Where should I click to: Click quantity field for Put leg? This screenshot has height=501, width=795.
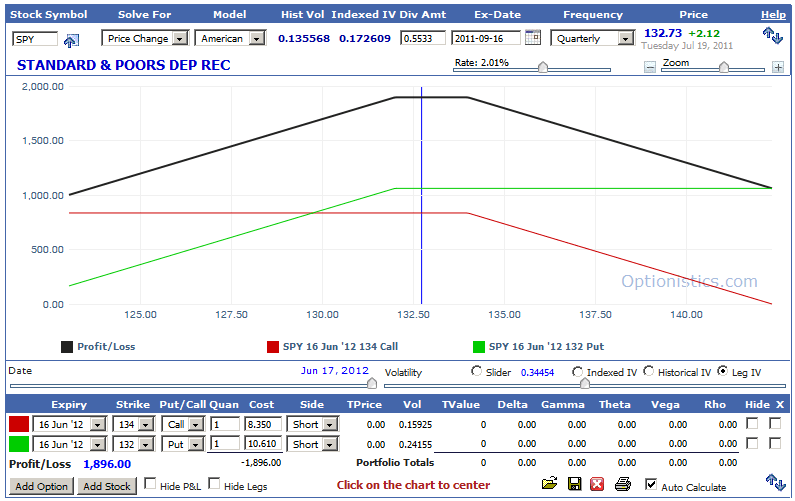pyautogui.click(x=225, y=444)
